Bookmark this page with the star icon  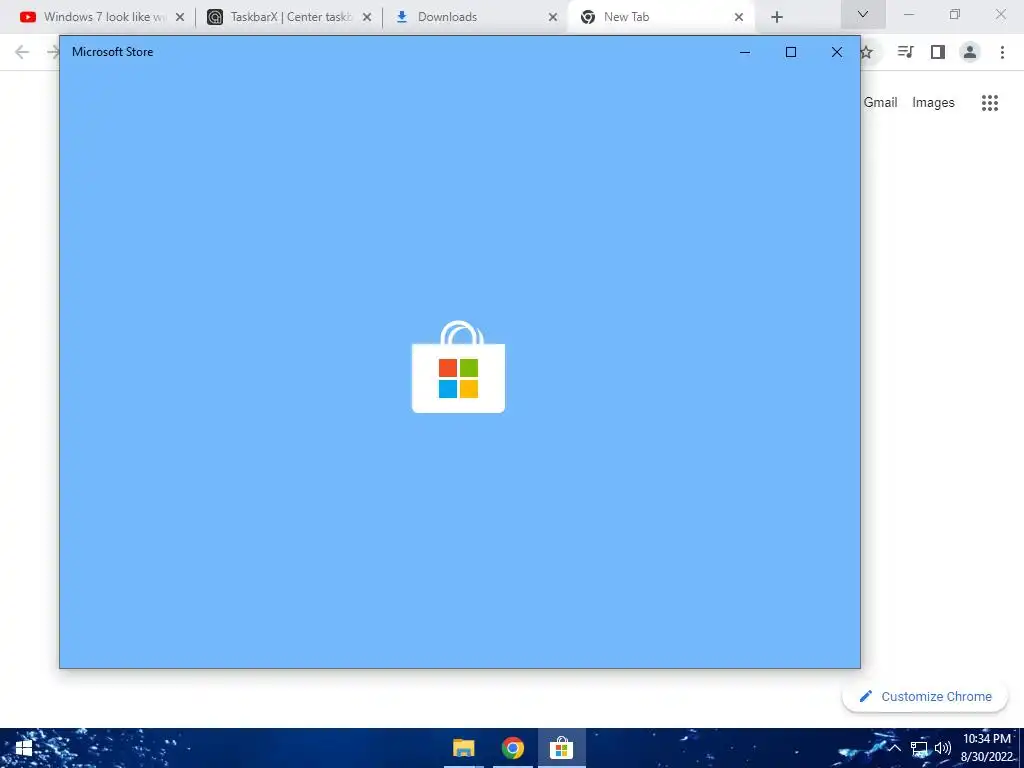coord(867,52)
